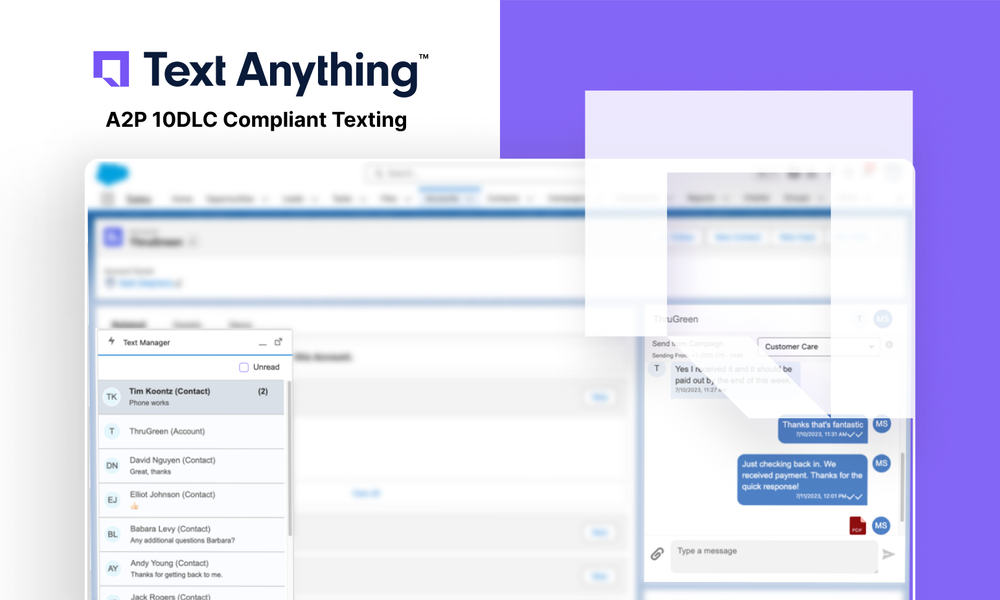Open the red PDF attachment in the conversation
The height and width of the screenshot is (600, 1000).
pyautogui.click(x=858, y=524)
